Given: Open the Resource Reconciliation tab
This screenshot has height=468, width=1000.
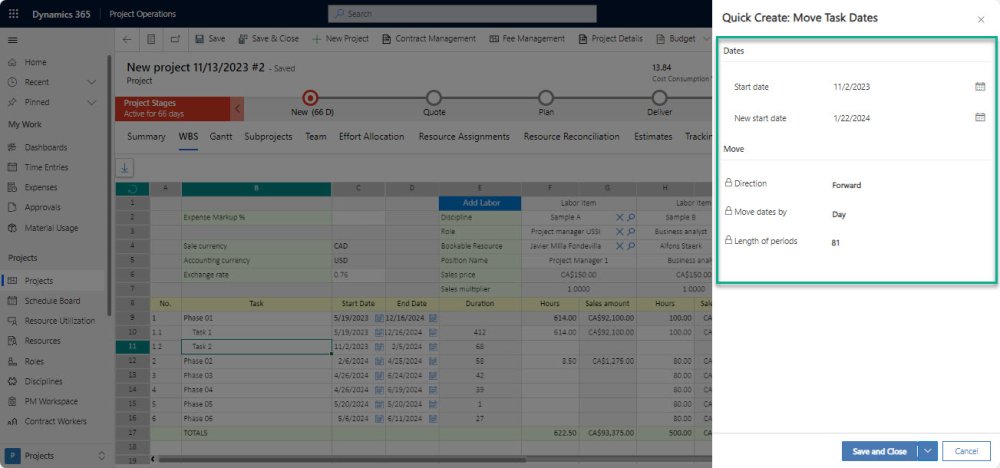Looking at the screenshot, I should pyautogui.click(x=571, y=136).
